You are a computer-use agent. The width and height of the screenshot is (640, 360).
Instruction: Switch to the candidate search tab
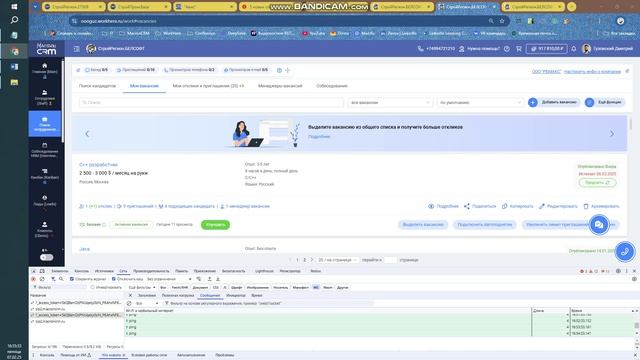[97, 86]
